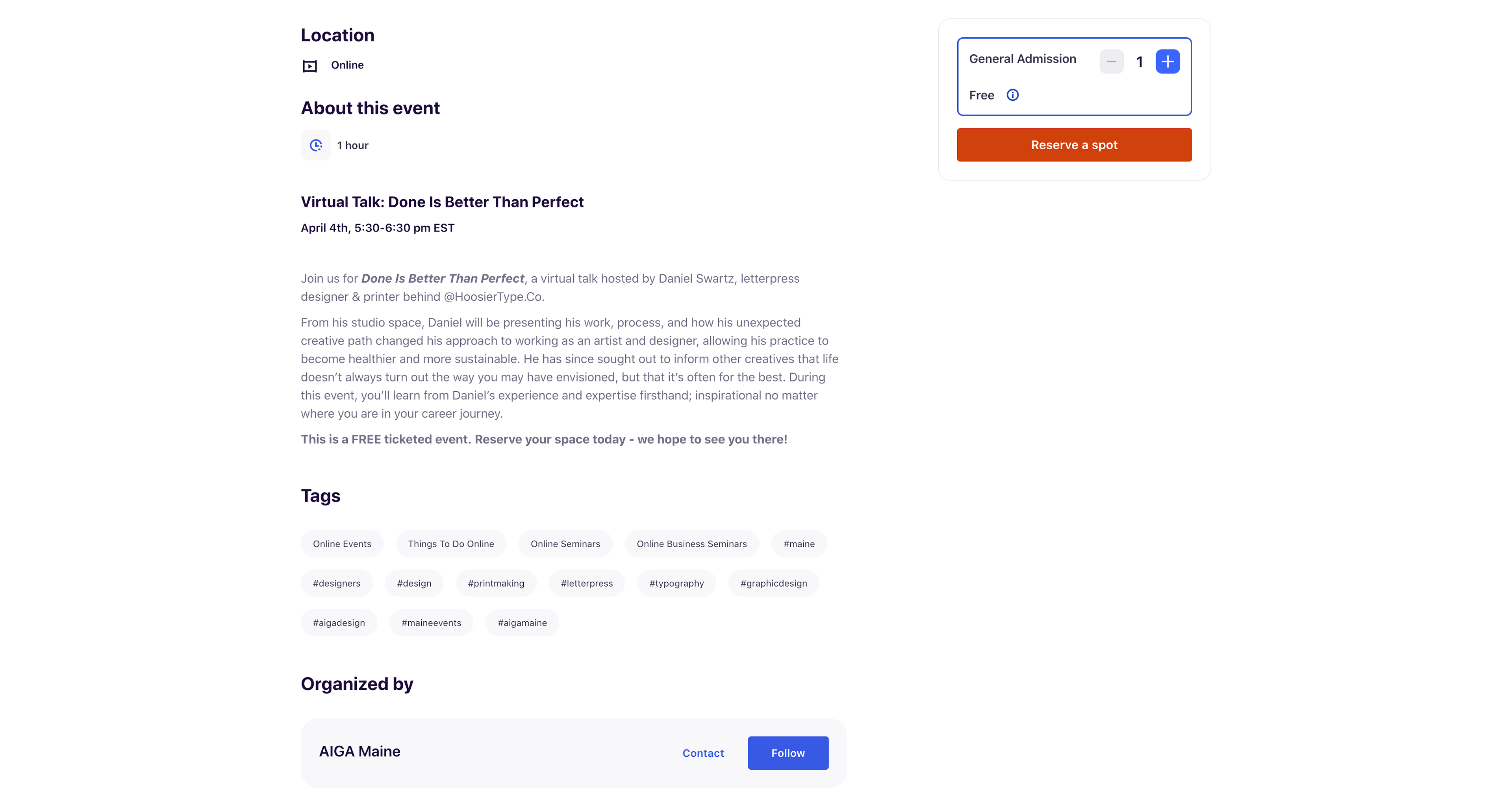This screenshot has height=802, width=1512.
Task: Select Online Business Seminars tag
Action: (691, 544)
